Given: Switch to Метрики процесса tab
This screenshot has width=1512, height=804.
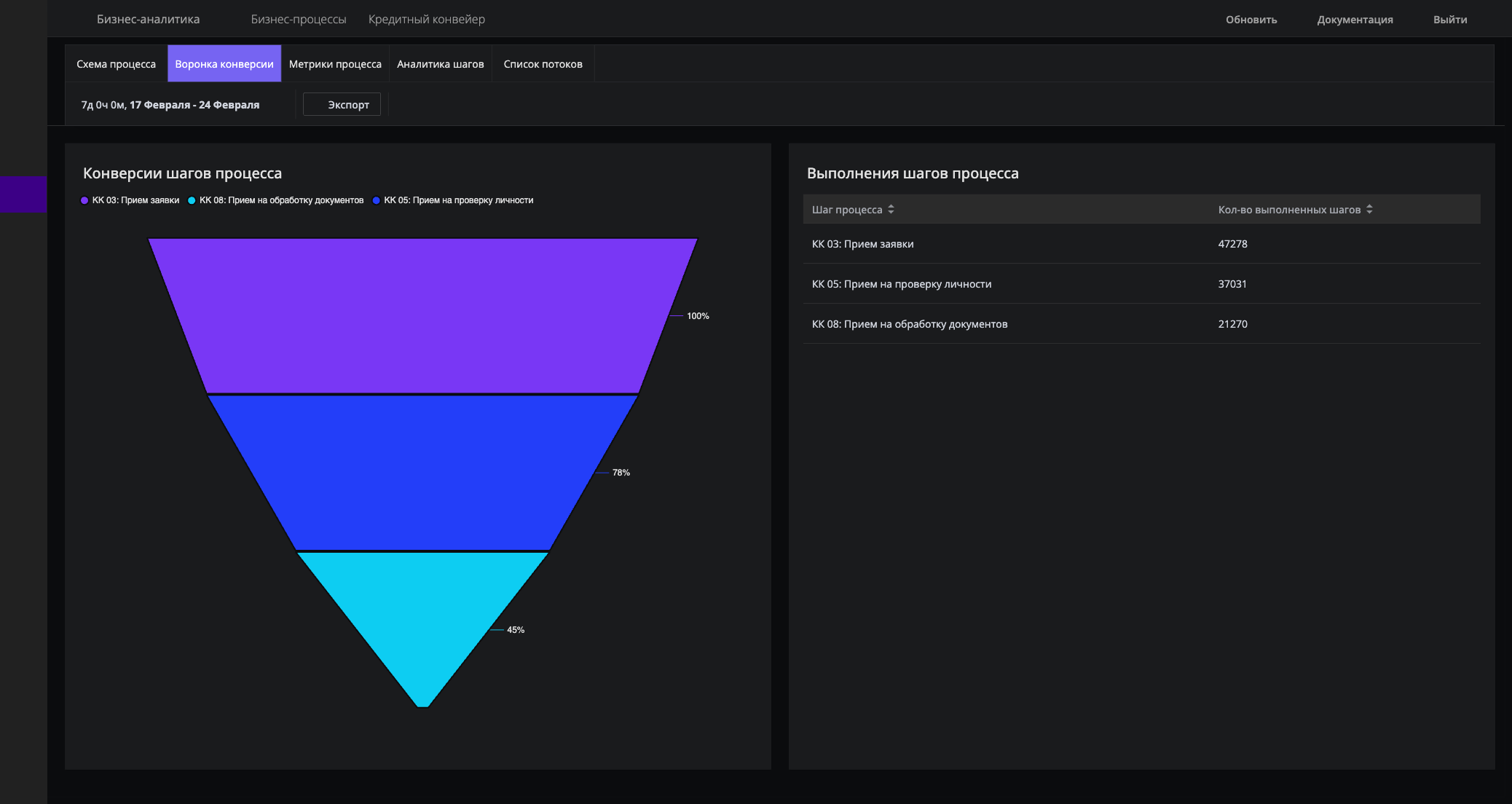Looking at the screenshot, I should point(335,64).
